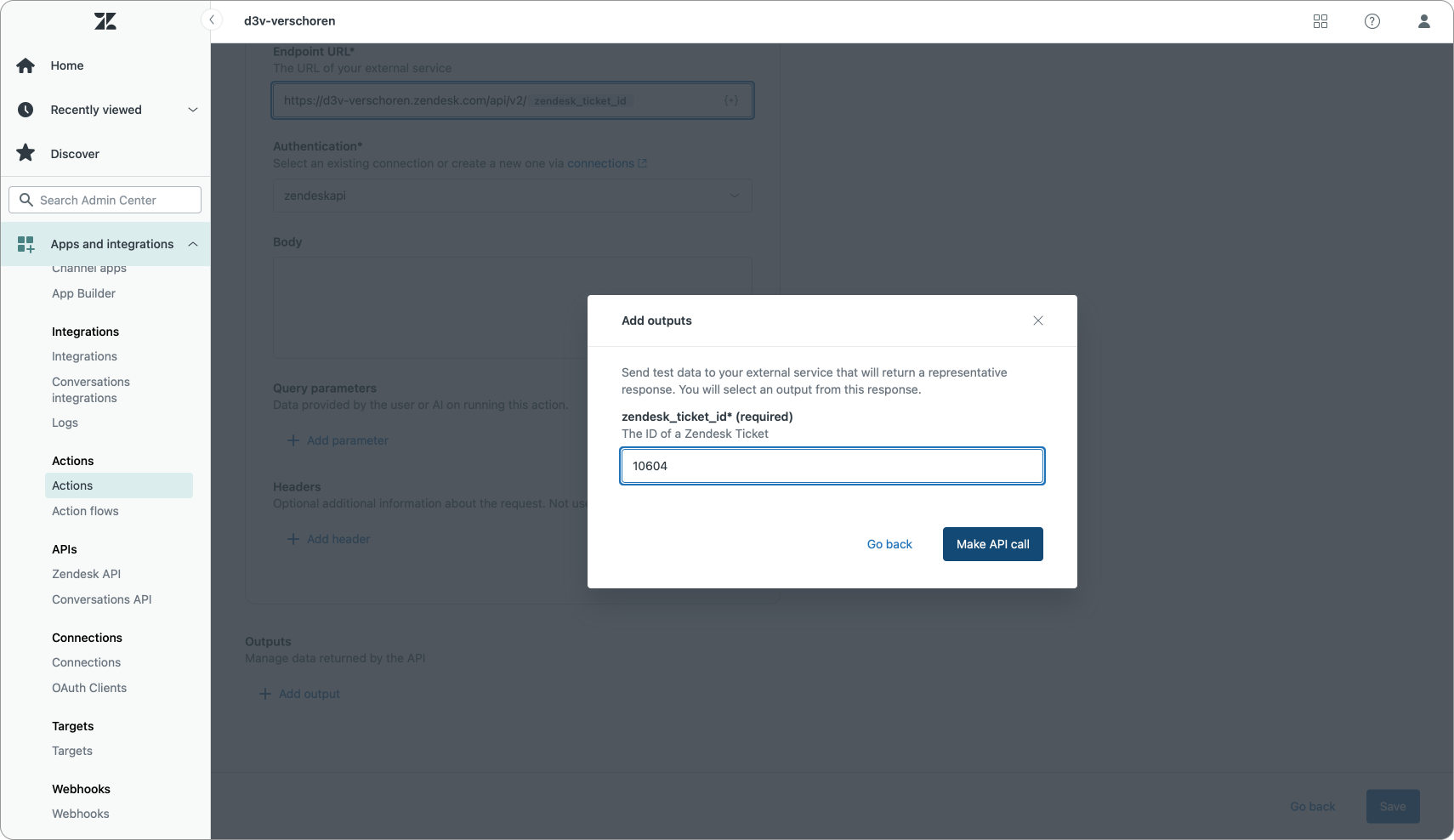Open Discover in the sidebar
The image size is (1454, 840).
pos(75,154)
